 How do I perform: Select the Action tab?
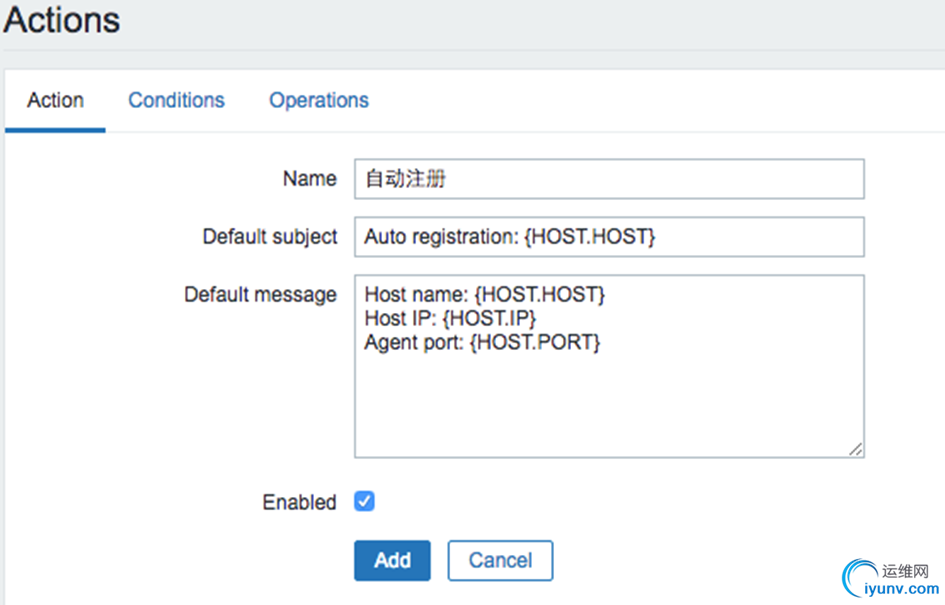[x=55, y=100]
